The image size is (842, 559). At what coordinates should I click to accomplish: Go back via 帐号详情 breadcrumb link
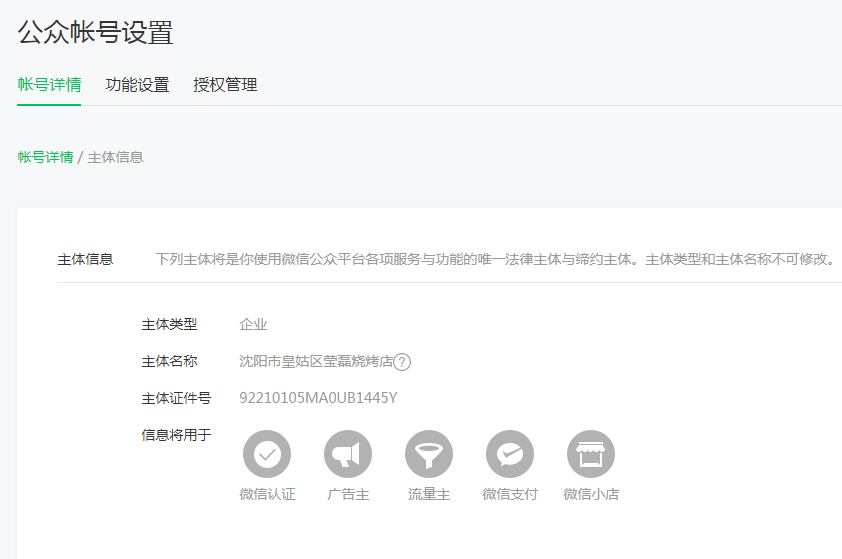[46, 157]
